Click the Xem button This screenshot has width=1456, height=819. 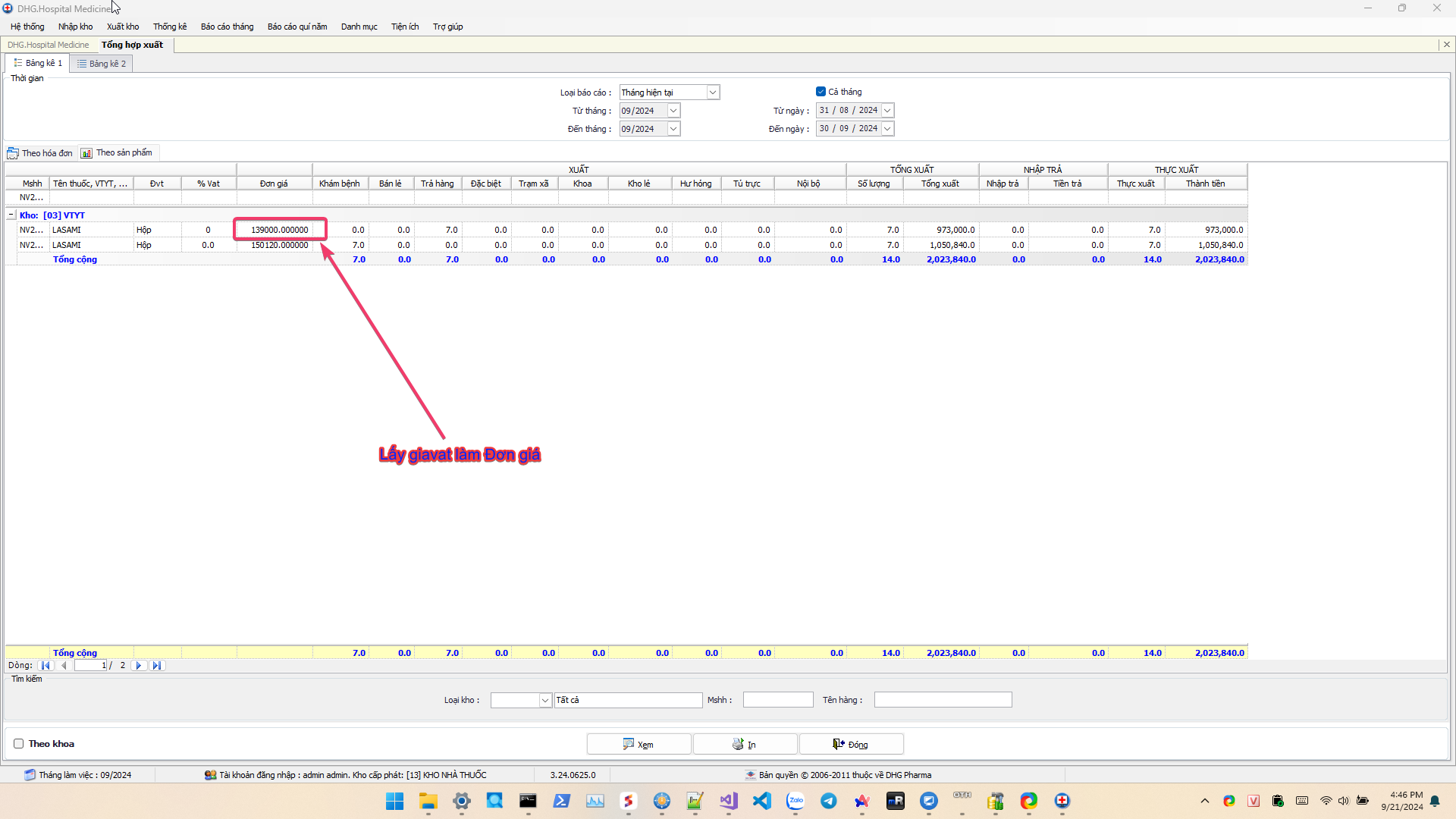pos(639,745)
